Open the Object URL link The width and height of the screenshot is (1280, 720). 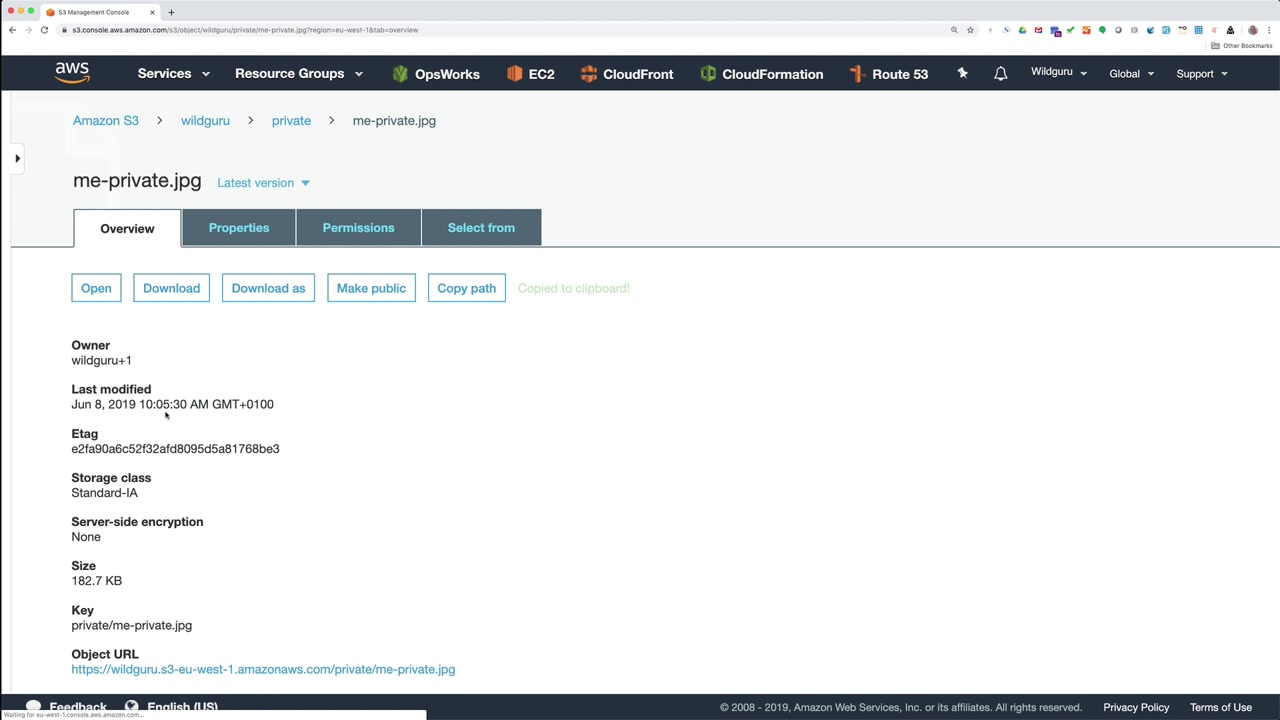[263, 669]
